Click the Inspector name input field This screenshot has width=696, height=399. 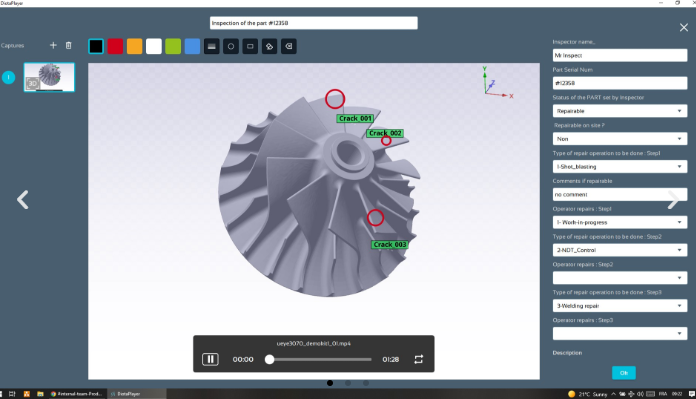pos(620,55)
